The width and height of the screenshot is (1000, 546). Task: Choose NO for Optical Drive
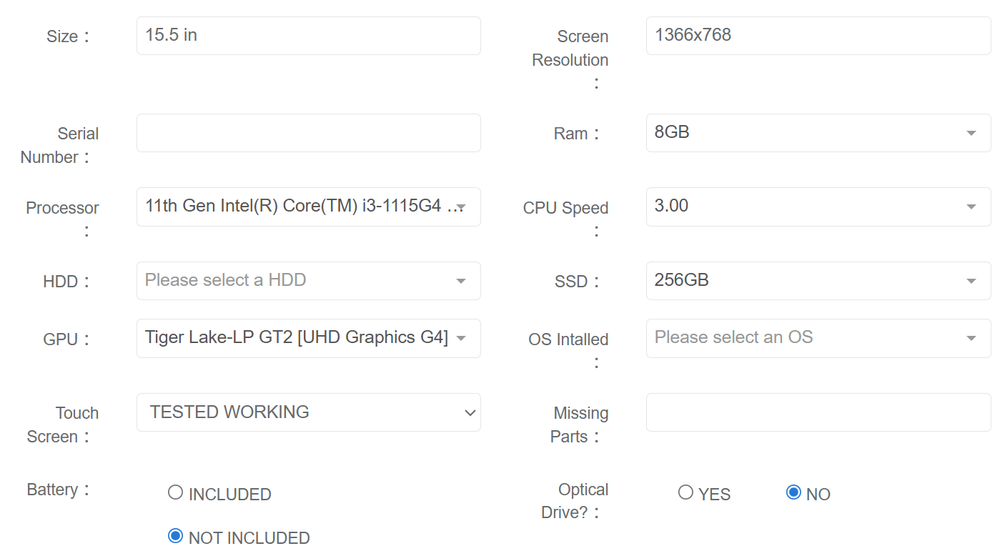pos(794,493)
